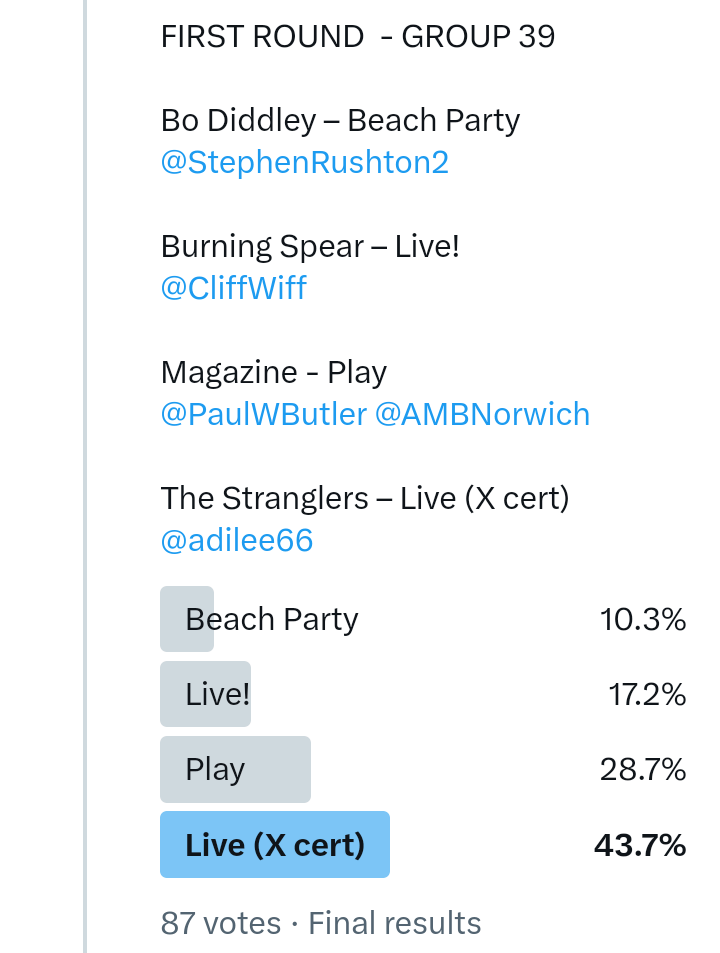This screenshot has width=720, height=953.
Task: Select the Play poll result bar
Action: click(236, 769)
